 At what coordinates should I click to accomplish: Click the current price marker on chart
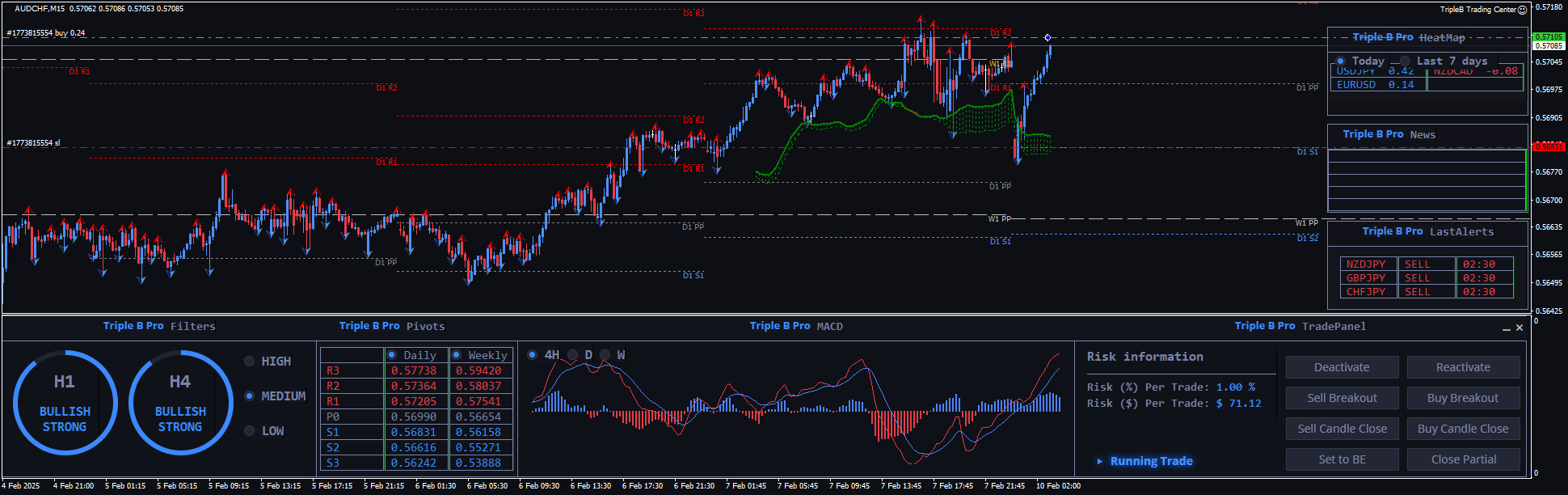click(1047, 38)
